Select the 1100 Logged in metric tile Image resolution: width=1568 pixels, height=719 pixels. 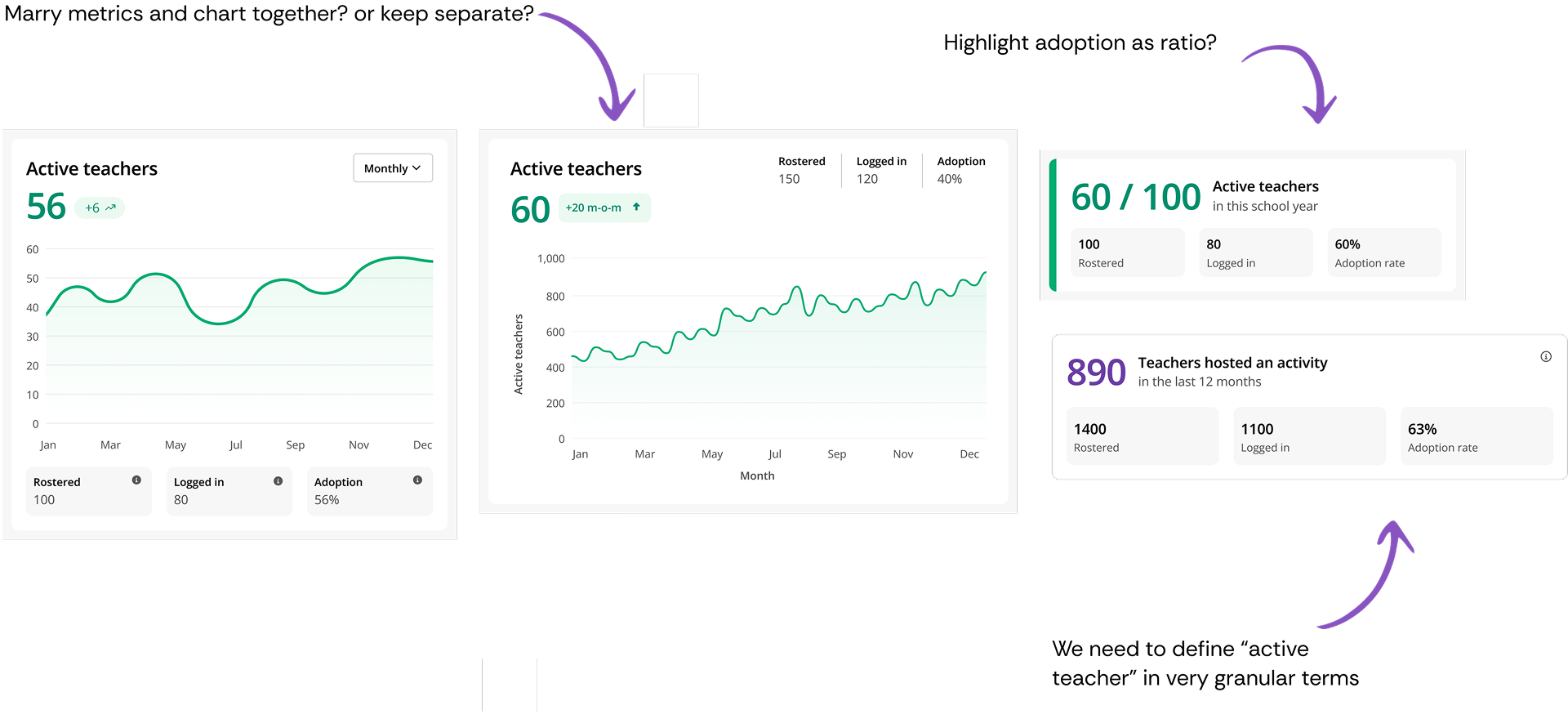click(x=1309, y=436)
